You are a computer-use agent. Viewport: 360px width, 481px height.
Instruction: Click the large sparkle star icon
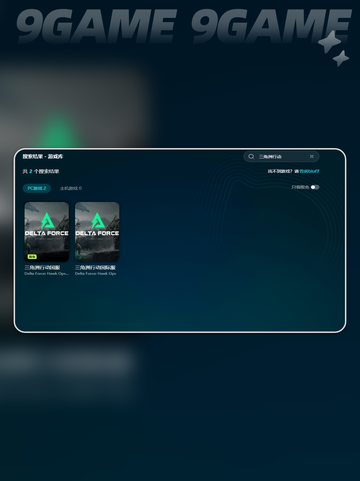[x=329, y=42]
